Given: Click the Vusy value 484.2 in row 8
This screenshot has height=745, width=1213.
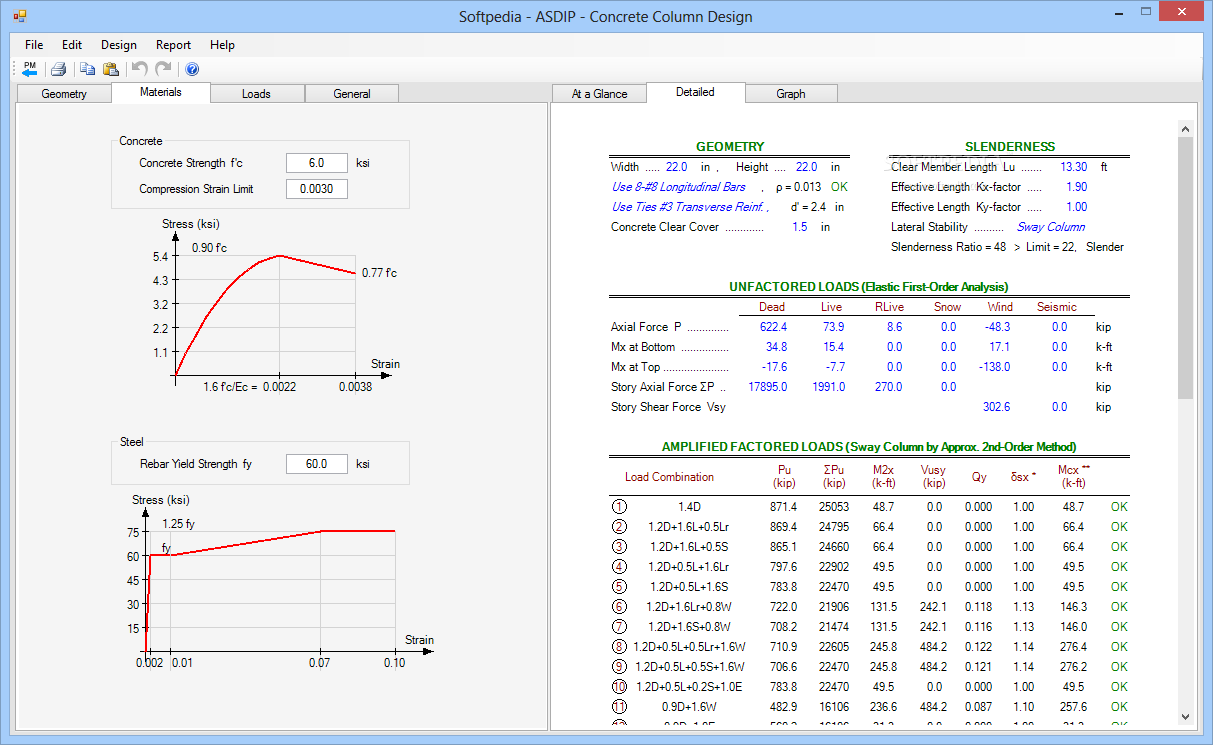Looking at the screenshot, I should tap(933, 647).
